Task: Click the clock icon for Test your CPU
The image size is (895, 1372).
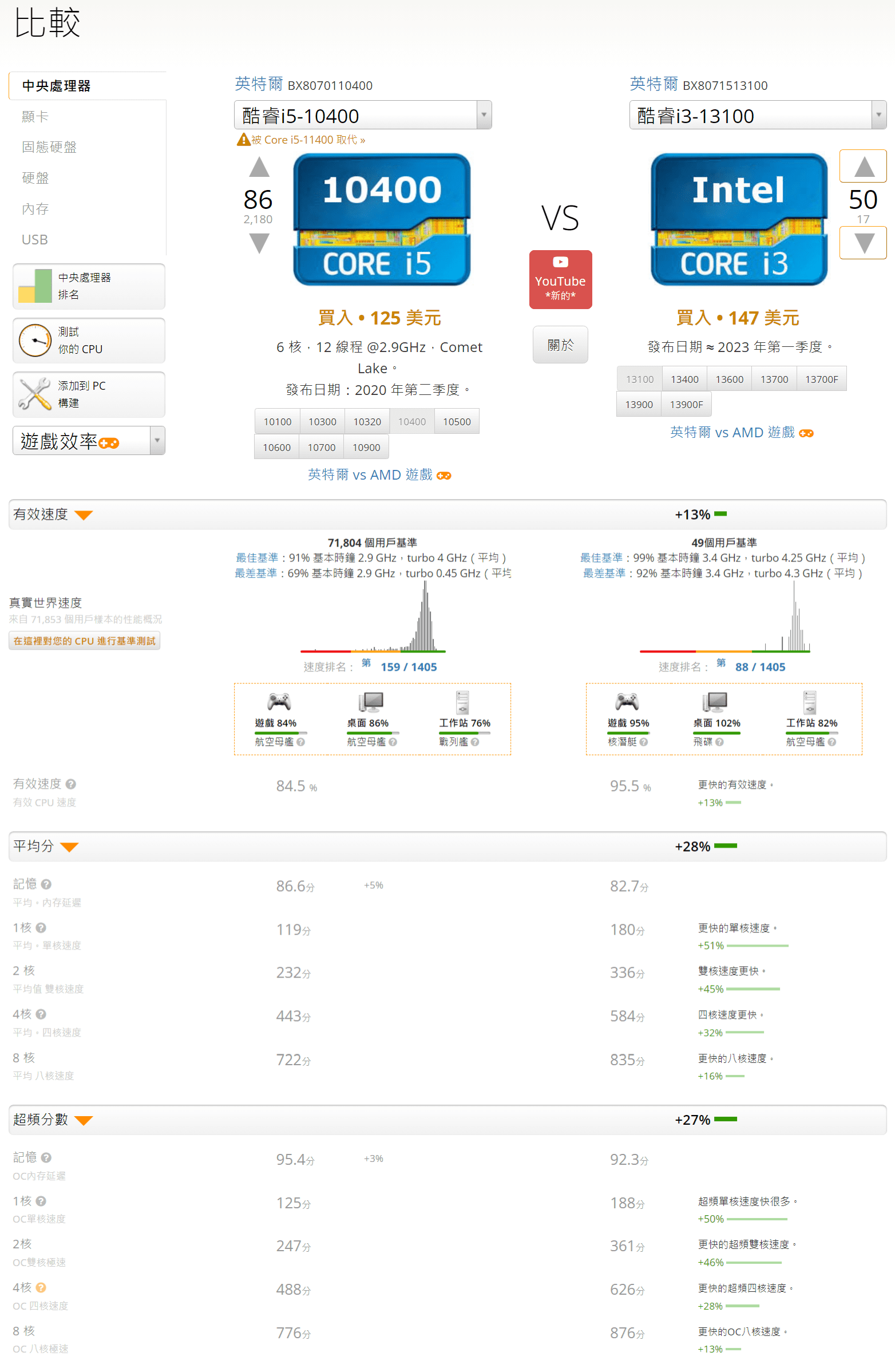Action: pyautogui.click(x=34, y=340)
